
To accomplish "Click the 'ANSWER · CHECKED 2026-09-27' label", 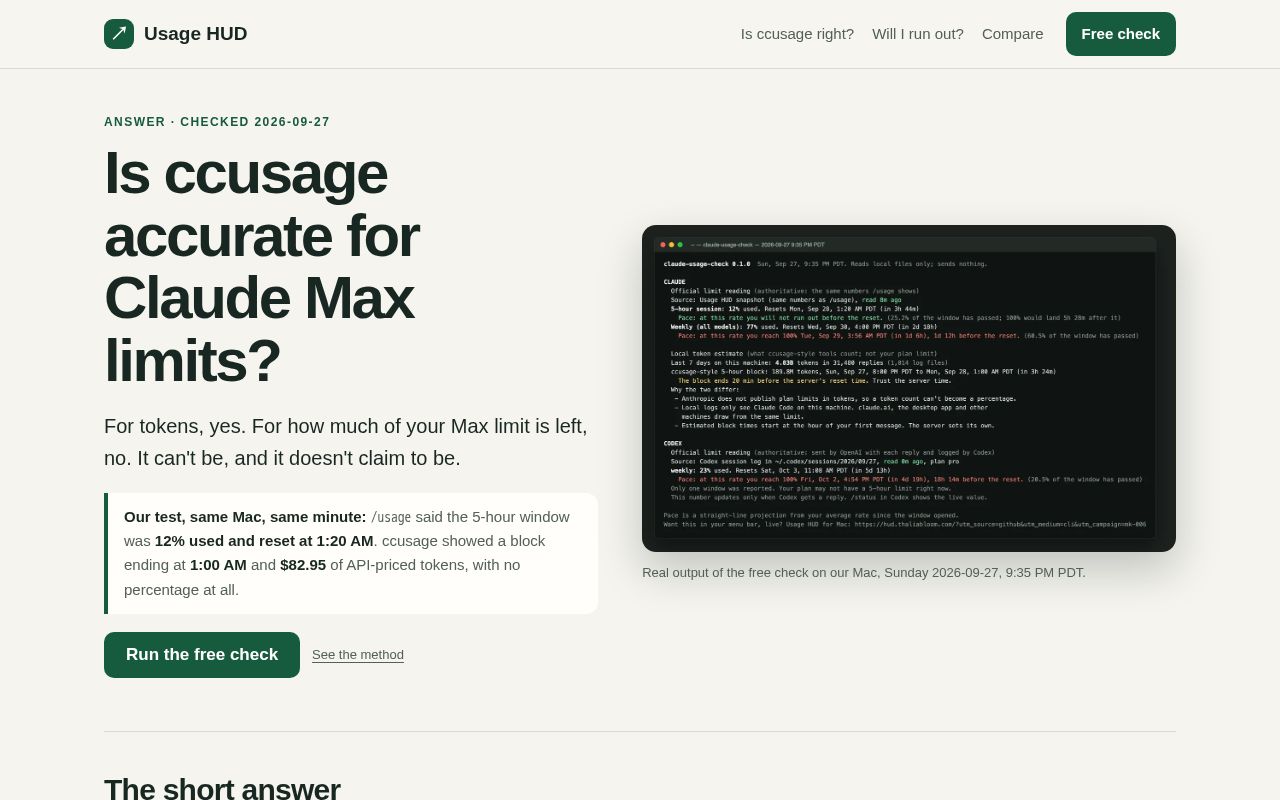I will (x=217, y=122).
